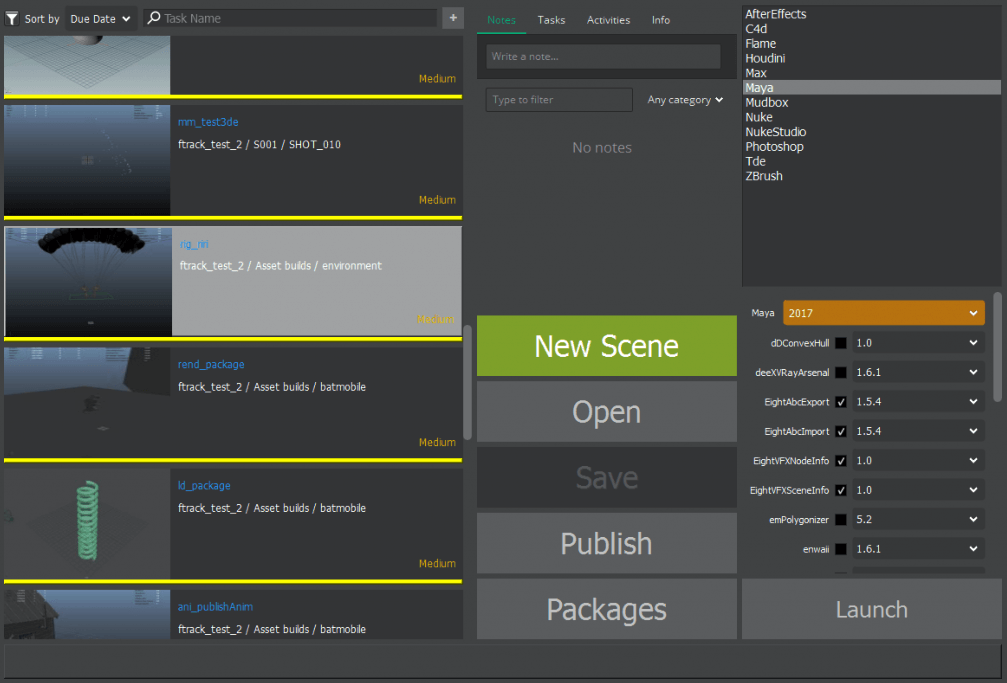Select C4d in application list
1007x683 pixels.
click(871, 29)
